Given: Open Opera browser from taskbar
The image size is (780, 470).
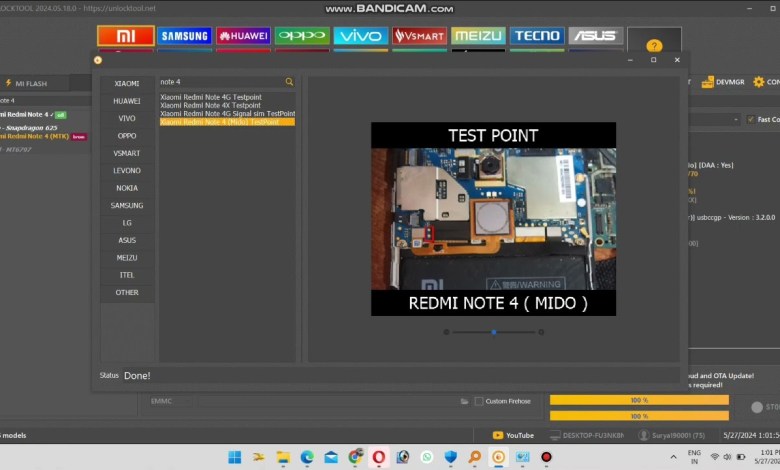Looking at the screenshot, I should [379, 457].
